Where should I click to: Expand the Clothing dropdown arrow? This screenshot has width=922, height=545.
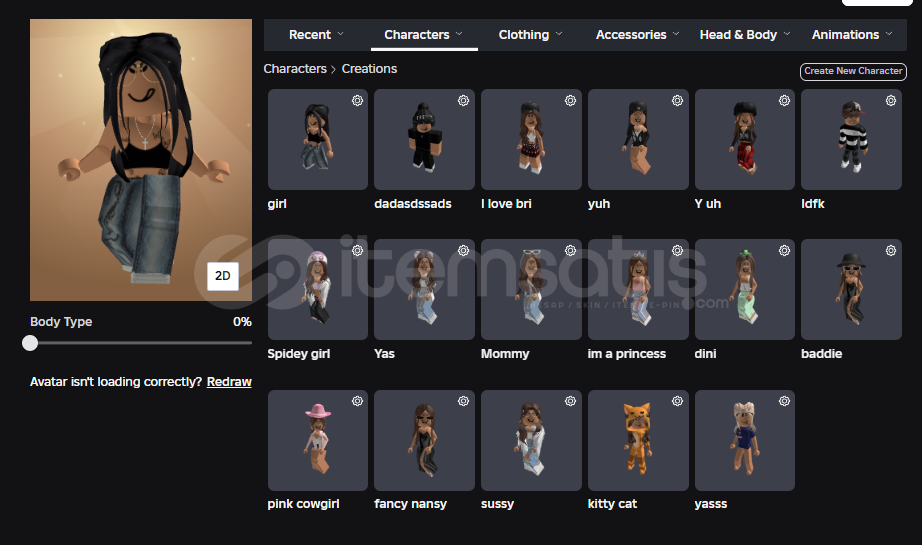[559, 34]
